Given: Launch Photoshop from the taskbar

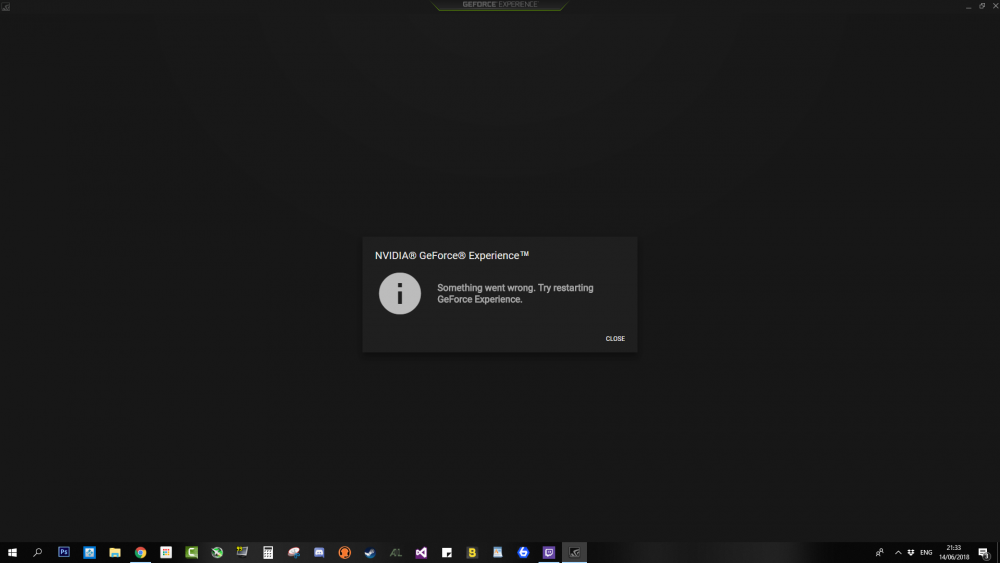Looking at the screenshot, I should click(x=64, y=552).
